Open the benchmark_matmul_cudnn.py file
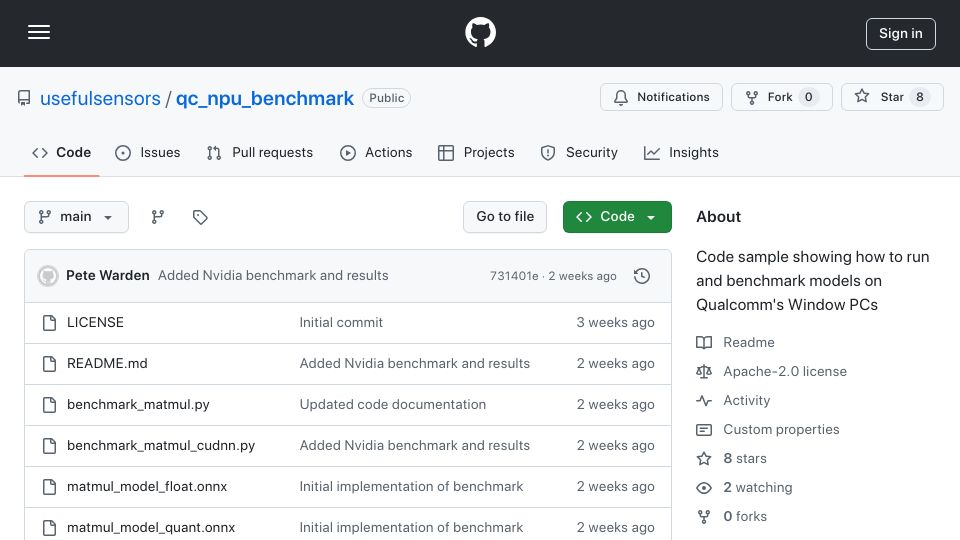 [161, 446]
